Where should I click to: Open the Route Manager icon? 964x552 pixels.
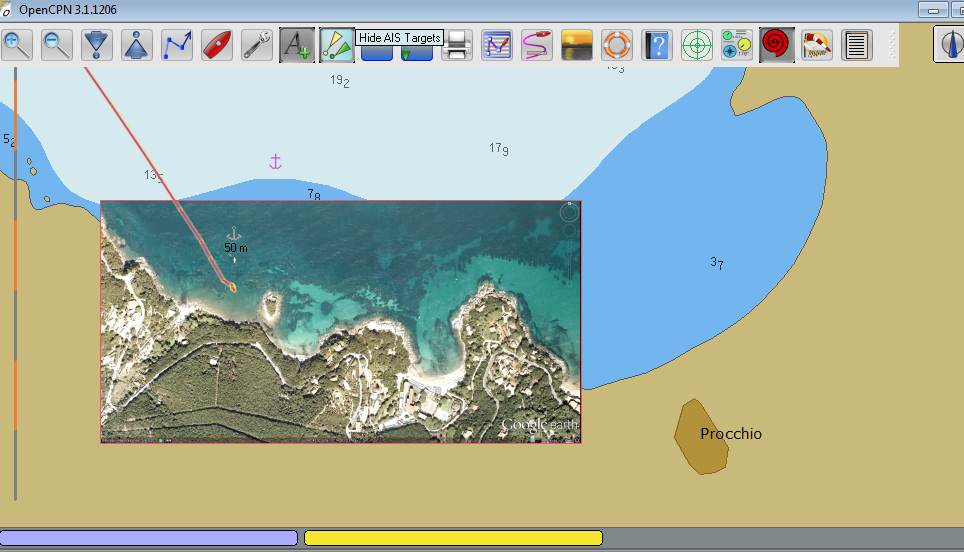coord(497,45)
